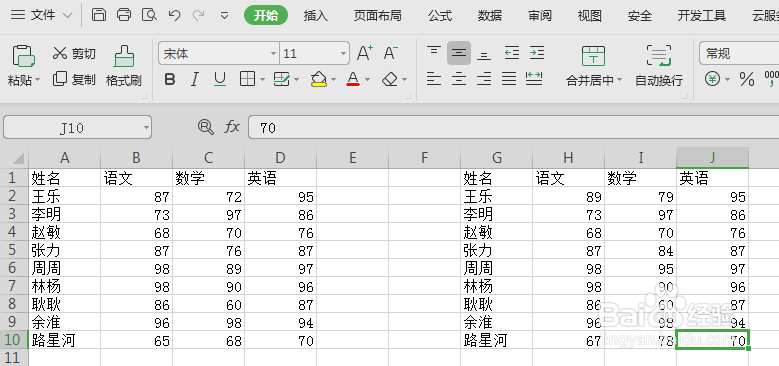The height and width of the screenshot is (366, 779).
Task: Click 合并居中 merge and center
Action: [x=594, y=66]
